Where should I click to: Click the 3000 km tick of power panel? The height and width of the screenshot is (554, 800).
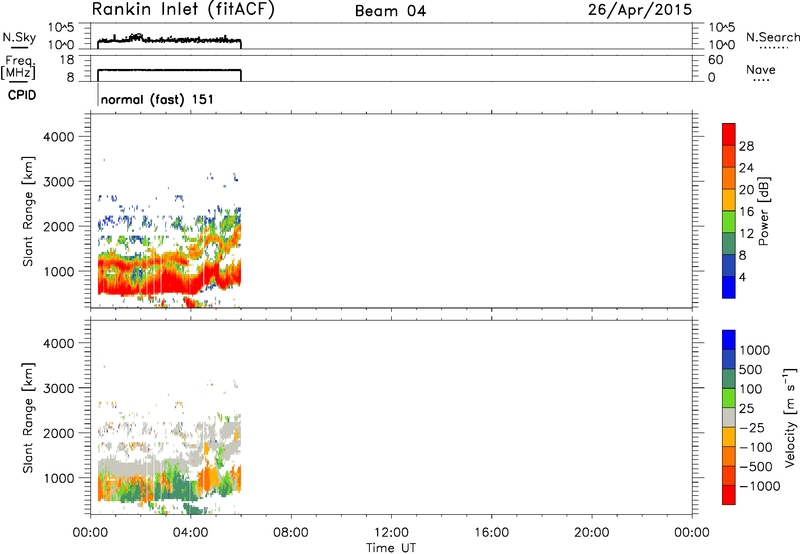[59, 182]
